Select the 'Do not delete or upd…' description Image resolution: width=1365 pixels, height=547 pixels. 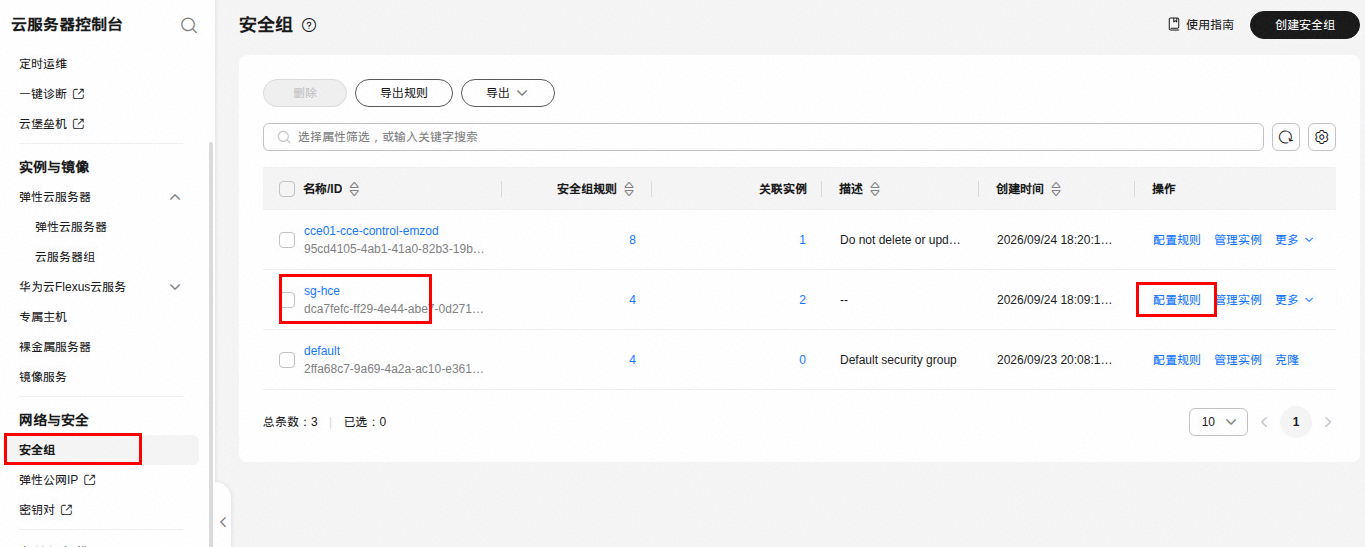900,240
